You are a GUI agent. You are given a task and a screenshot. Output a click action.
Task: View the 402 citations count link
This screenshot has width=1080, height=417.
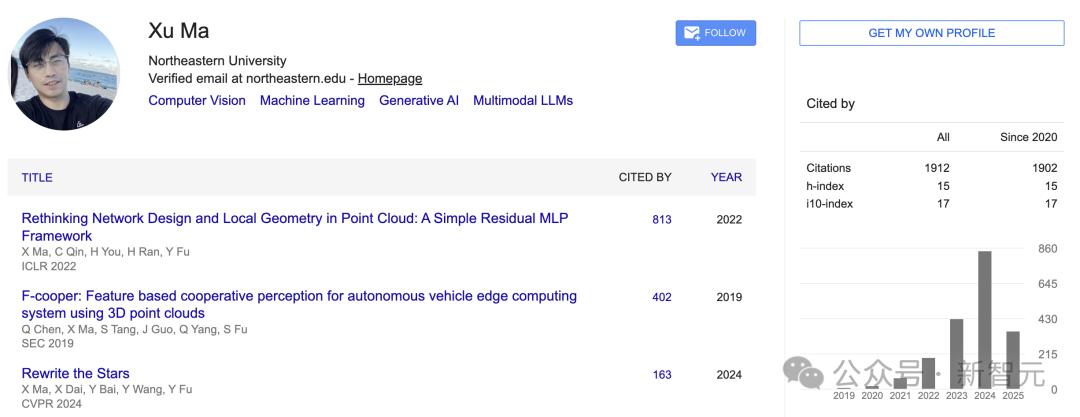click(662, 297)
